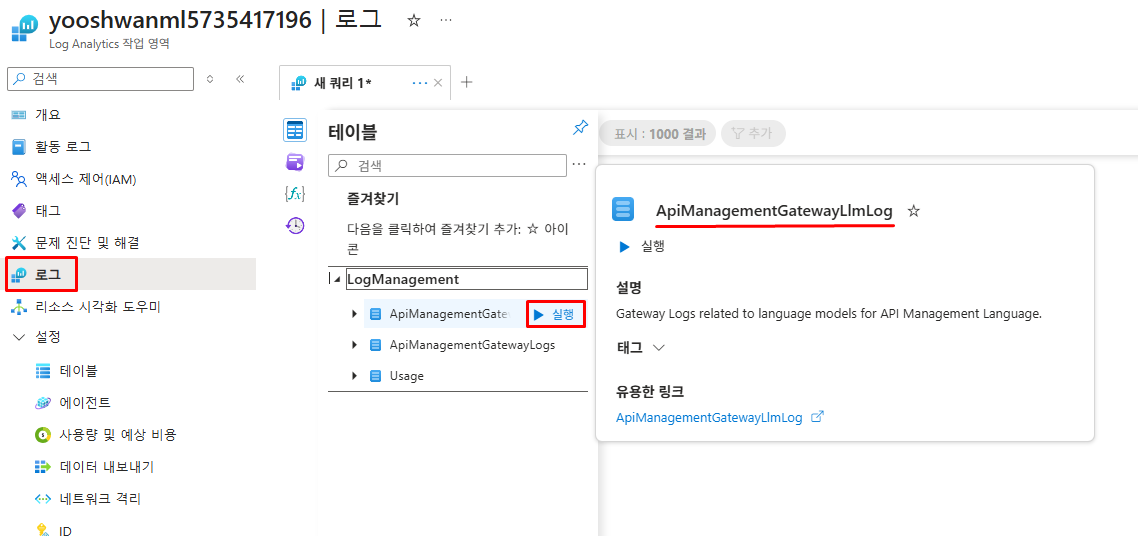The image size is (1138, 536).
Task: Click the table 검색 input field
Action: point(448,165)
